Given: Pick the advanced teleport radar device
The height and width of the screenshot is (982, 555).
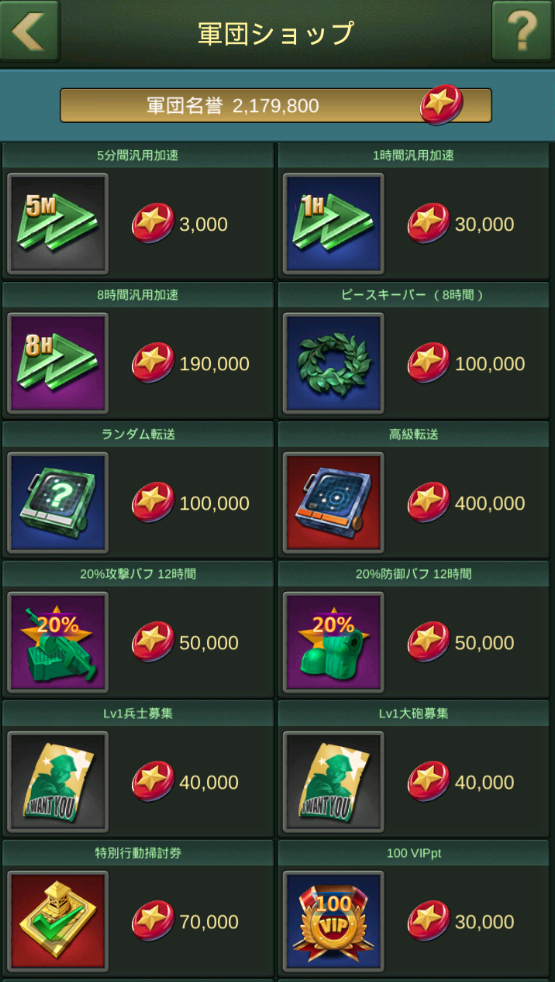Looking at the screenshot, I should (x=333, y=504).
